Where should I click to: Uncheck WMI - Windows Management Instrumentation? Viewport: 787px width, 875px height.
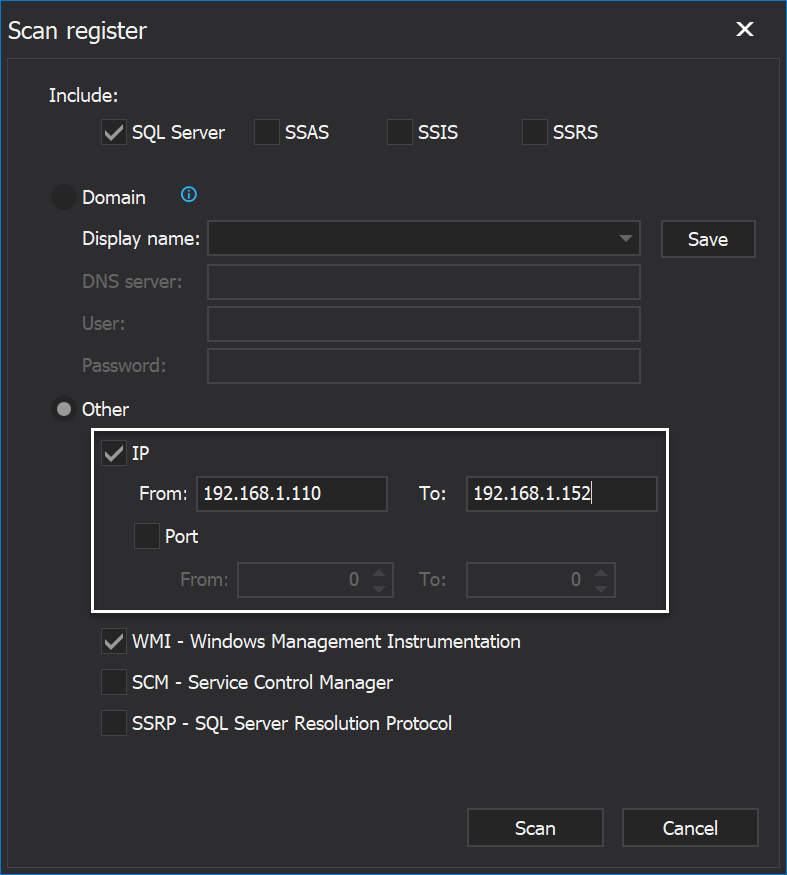(113, 641)
